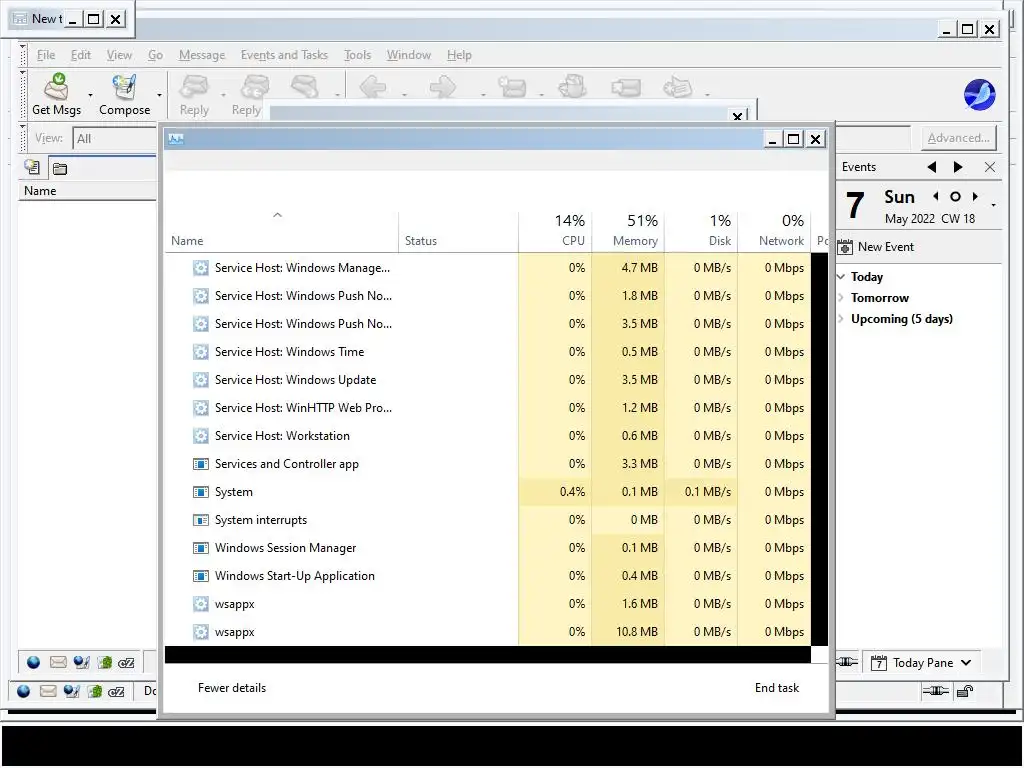Viewport: 1024px width, 768px height.
Task: Click the System process icon in Task Manager
Action: 200,492
